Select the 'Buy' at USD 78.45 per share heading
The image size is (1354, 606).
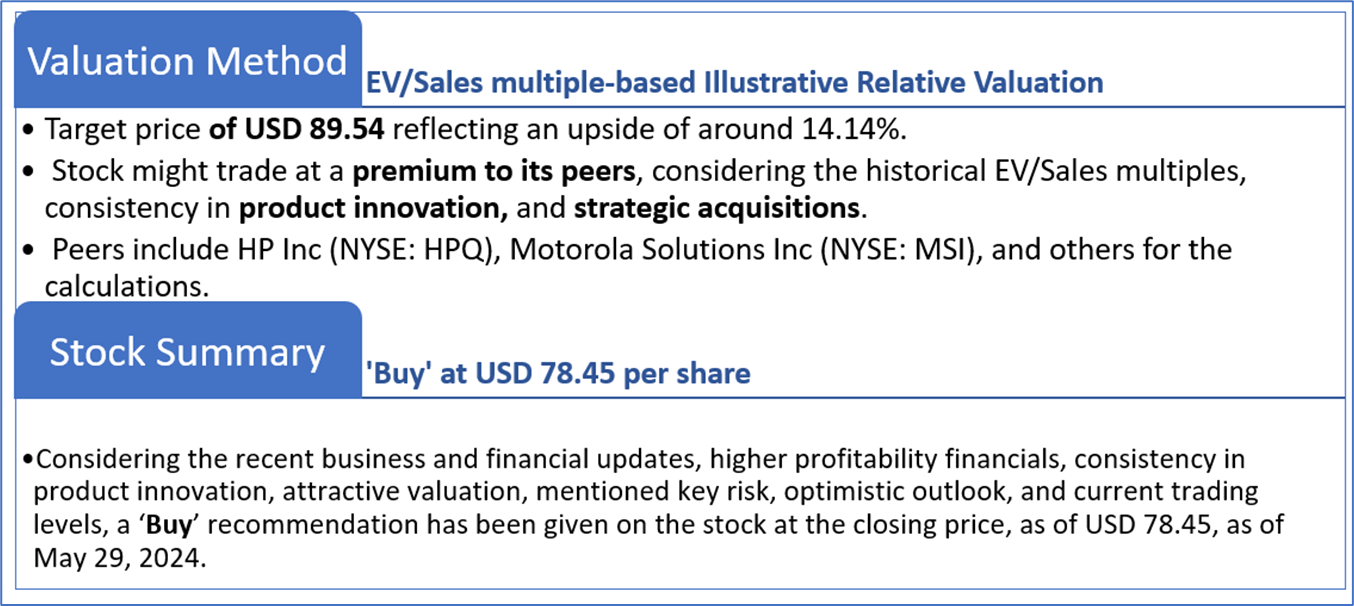click(557, 374)
